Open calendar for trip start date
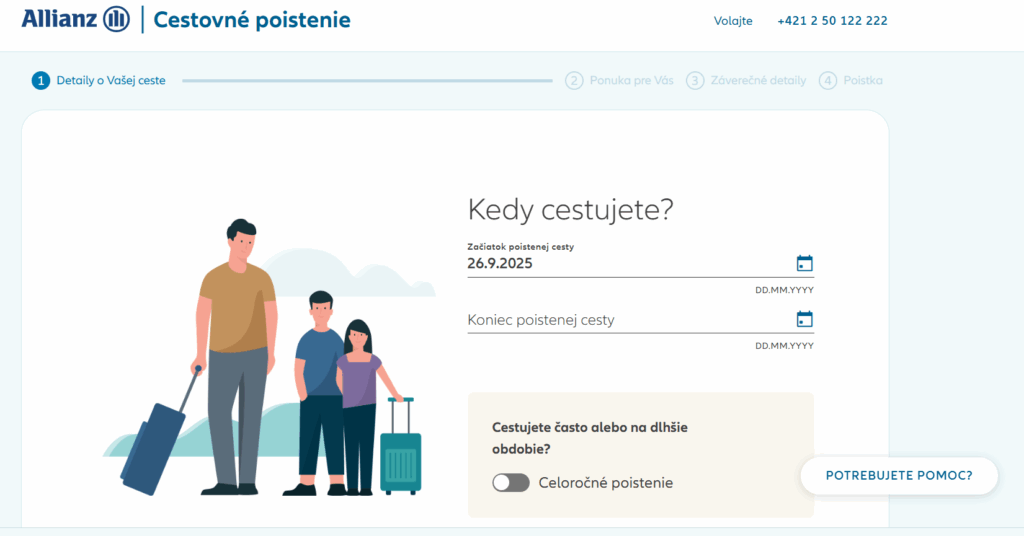Image resolution: width=1024 pixels, height=536 pixels. 804,264
